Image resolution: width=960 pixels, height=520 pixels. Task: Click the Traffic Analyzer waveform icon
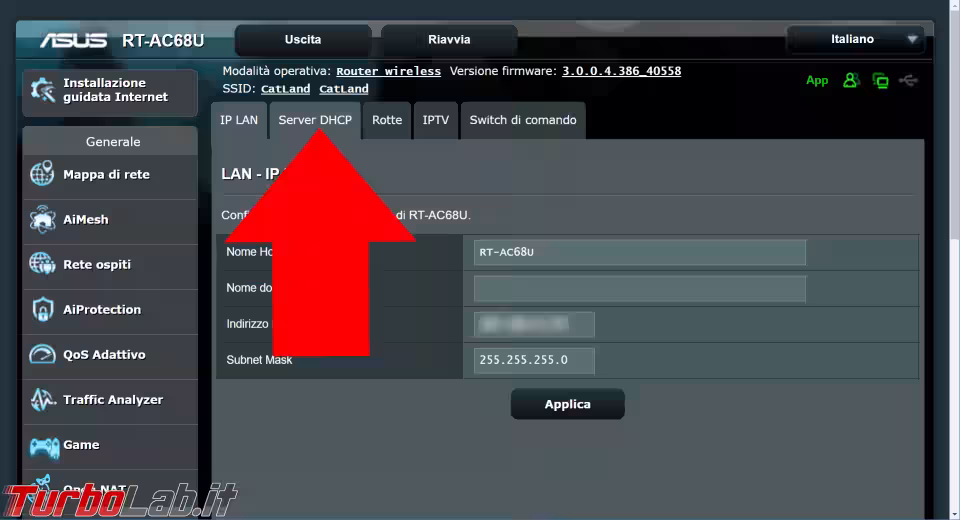[42, 399]
